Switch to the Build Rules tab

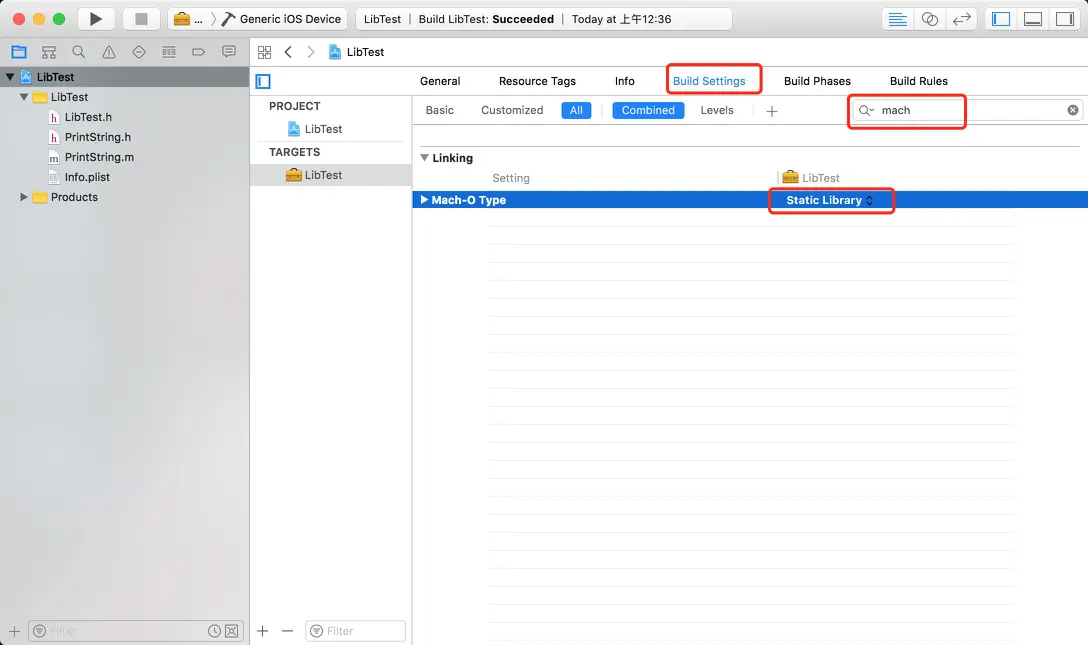[x=919, y=81]
